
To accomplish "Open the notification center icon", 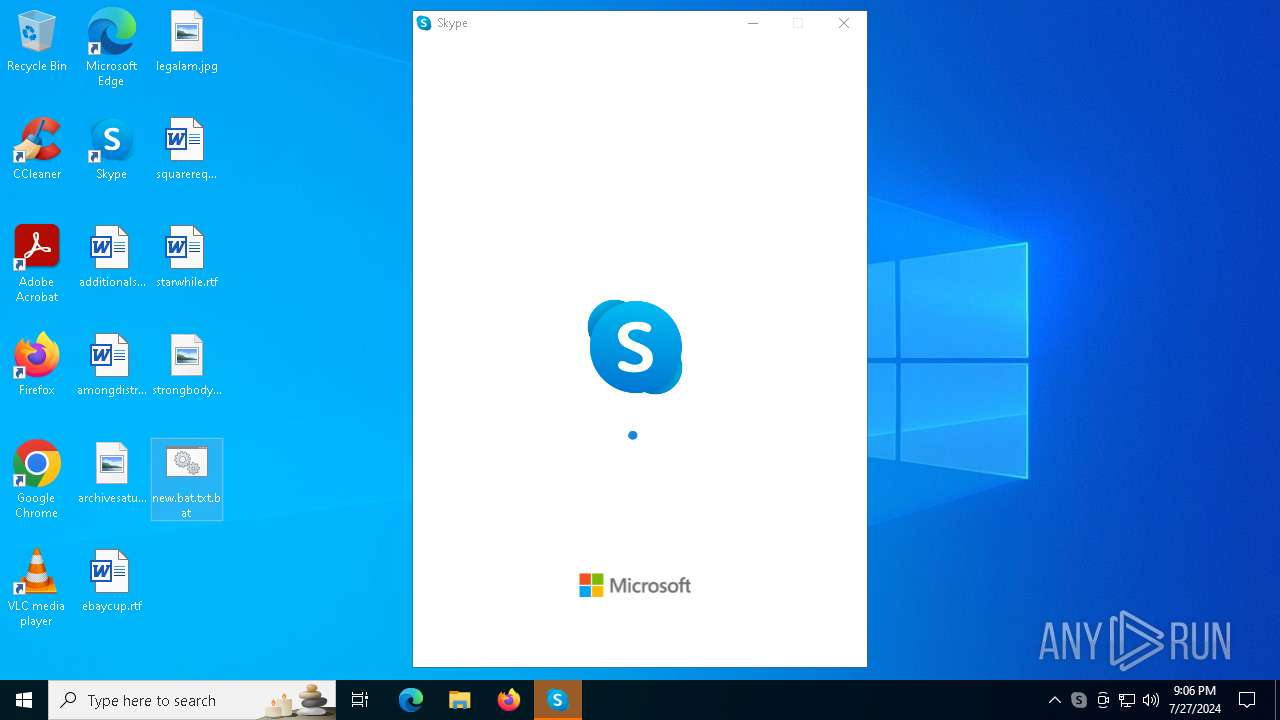I will (1247, 700).
